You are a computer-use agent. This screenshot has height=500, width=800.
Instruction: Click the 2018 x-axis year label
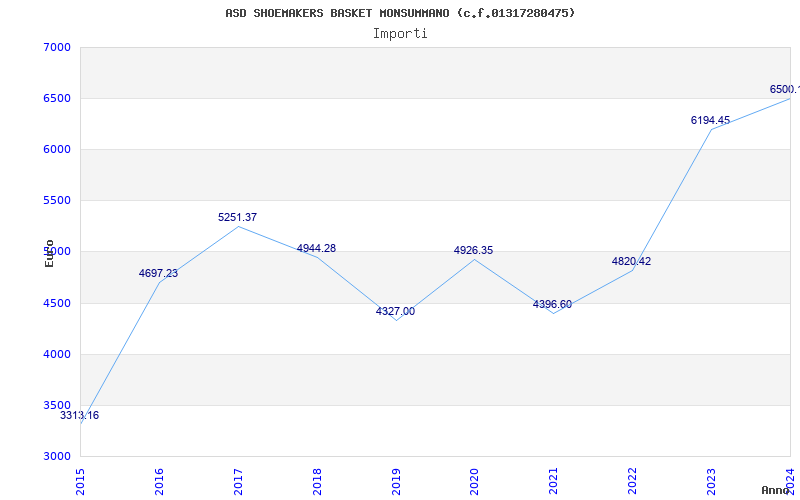tap(317, 482)
